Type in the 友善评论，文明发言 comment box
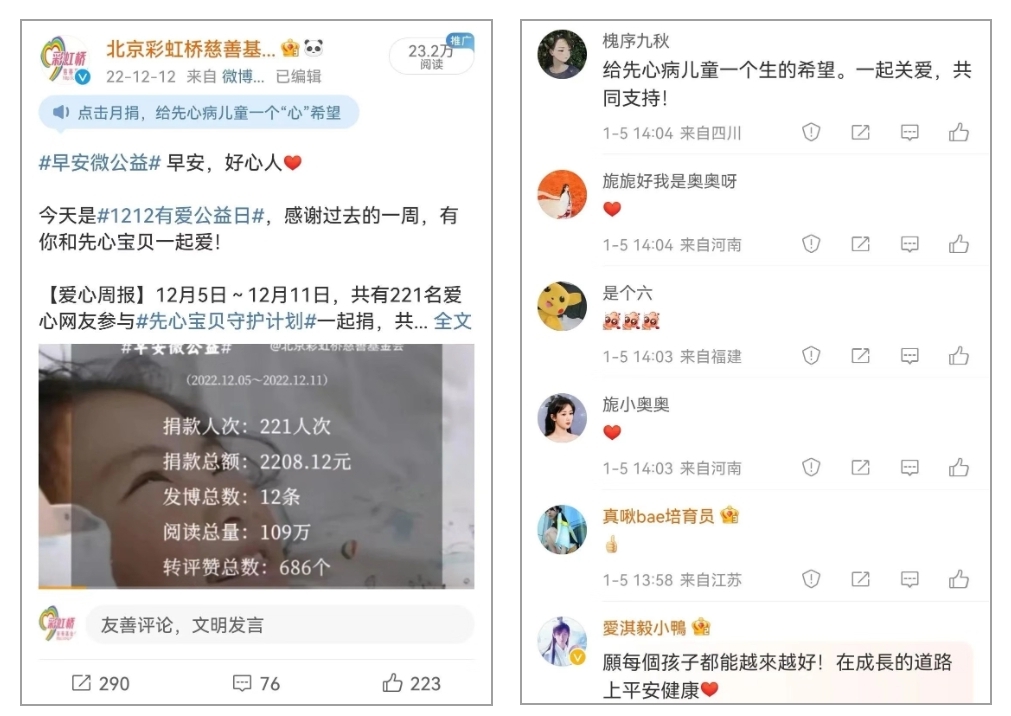Viewport: 1011px width, 716px height. pos(280,624)
